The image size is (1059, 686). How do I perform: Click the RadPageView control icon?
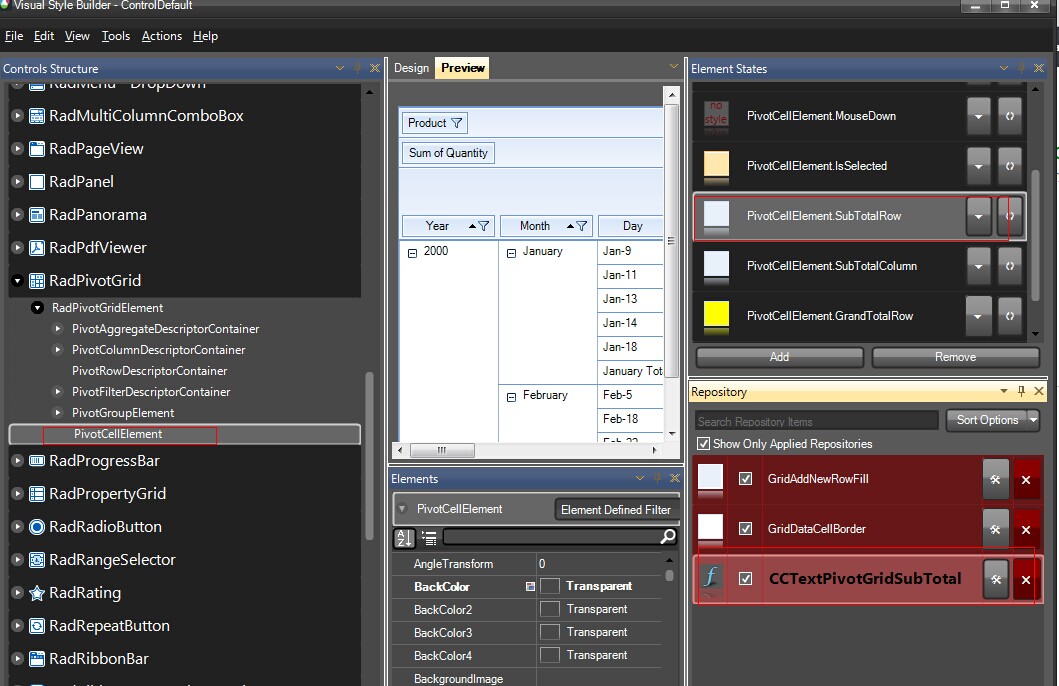coord(37,149)
